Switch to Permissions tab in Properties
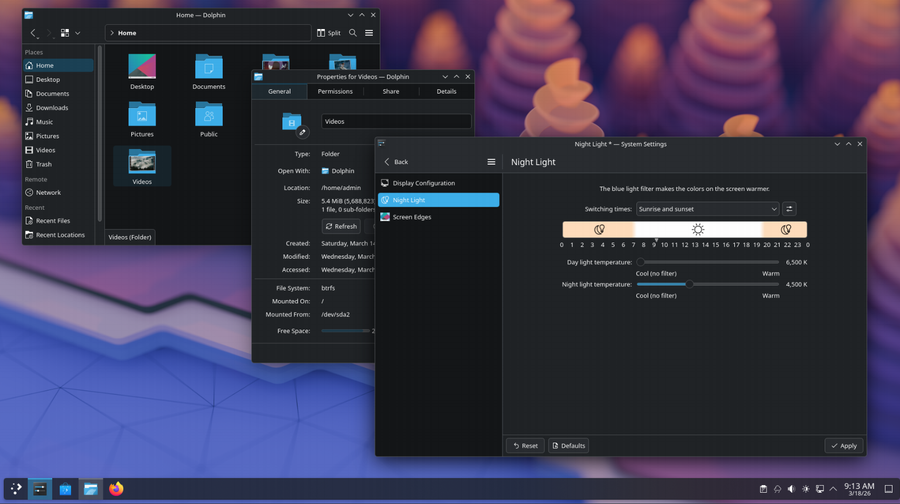900x504 pixels. 335,91
